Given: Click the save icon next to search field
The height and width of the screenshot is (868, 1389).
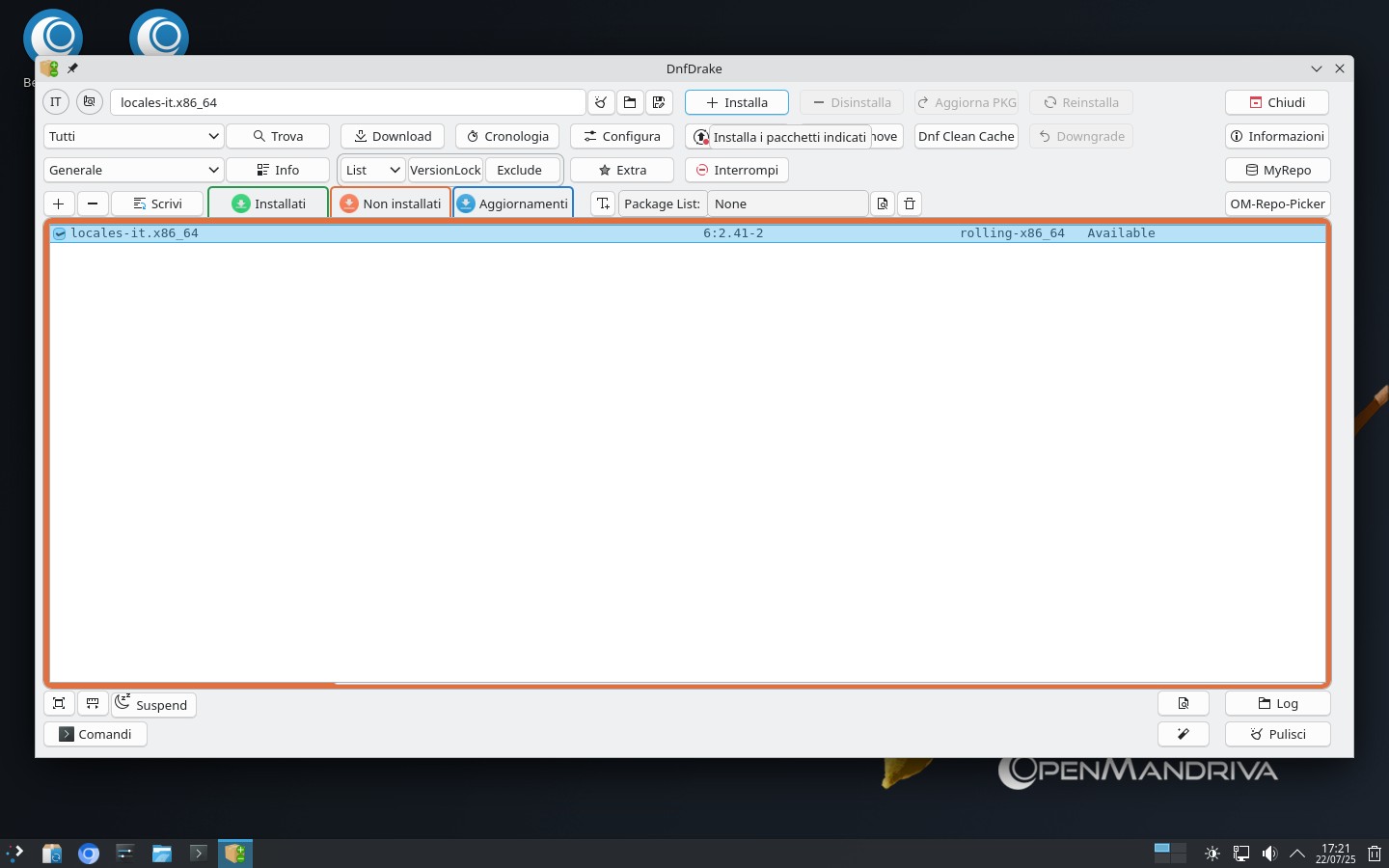Looking at the screenshot, I should (659, 102).
